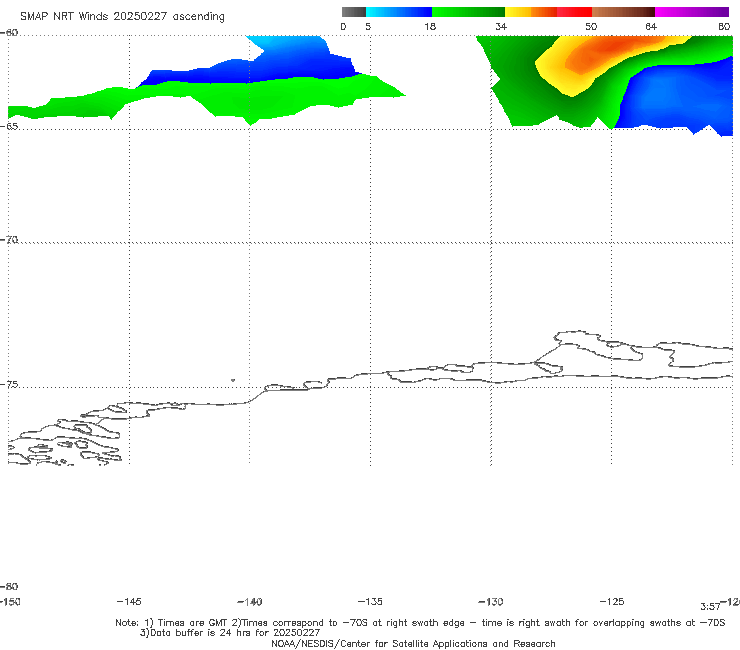Click the magenta-purple segment of the color bar

(x=692, y=12)
